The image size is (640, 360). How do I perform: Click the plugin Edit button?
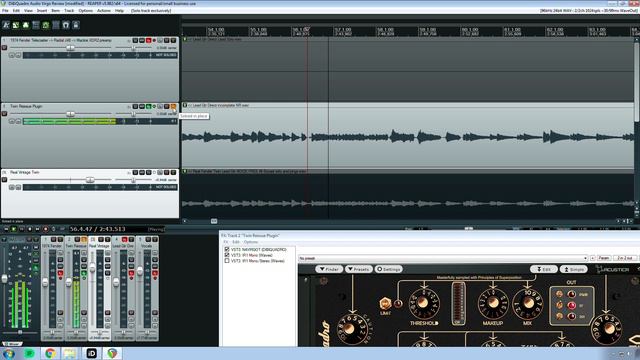544,269
